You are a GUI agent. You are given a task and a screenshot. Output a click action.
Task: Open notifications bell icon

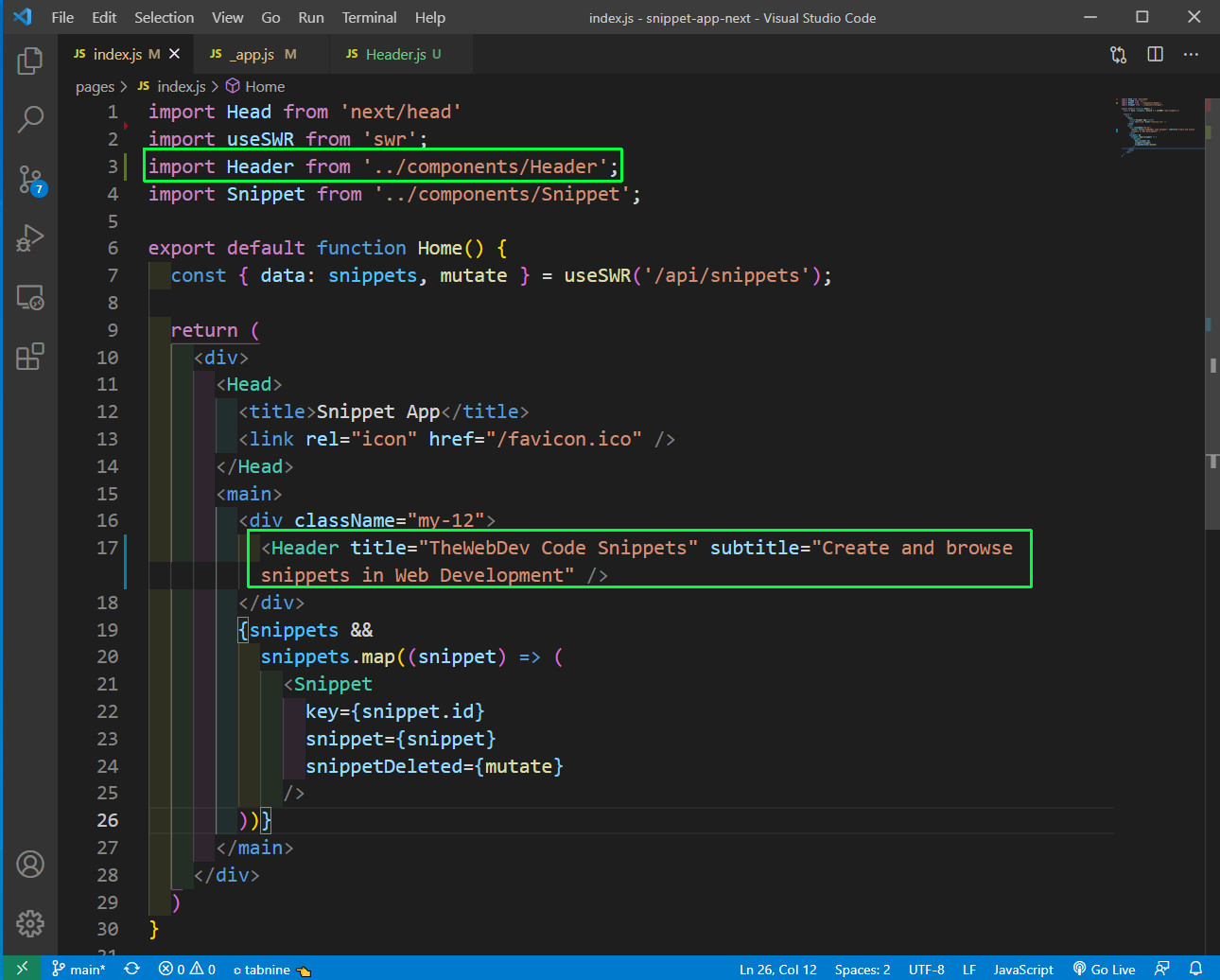point(1195,969)
